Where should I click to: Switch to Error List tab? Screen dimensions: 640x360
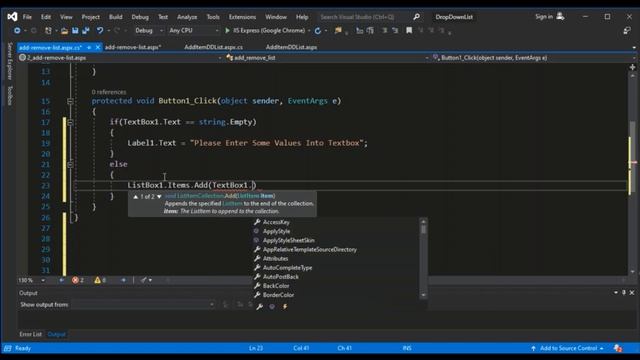pos(30,334)
